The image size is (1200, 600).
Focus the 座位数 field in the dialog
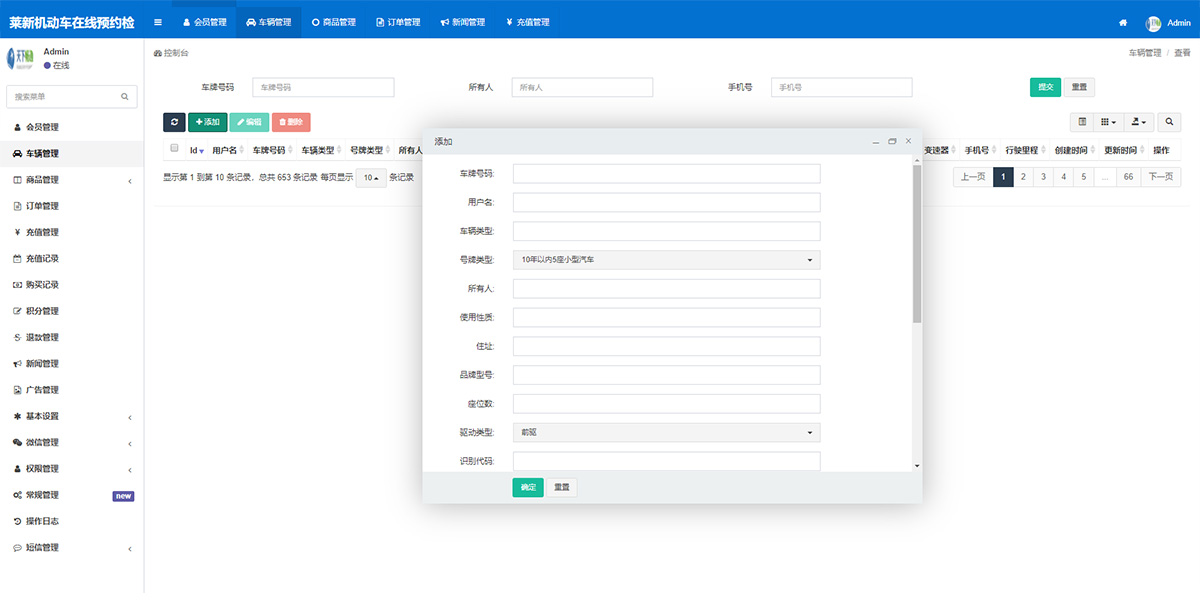pos(667,404)
